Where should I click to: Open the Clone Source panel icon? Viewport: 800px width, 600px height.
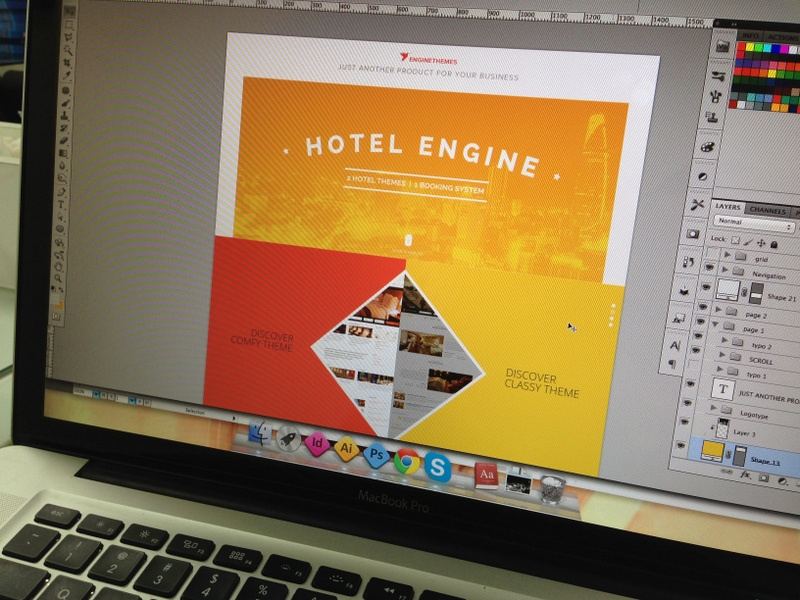click(712, 117)
